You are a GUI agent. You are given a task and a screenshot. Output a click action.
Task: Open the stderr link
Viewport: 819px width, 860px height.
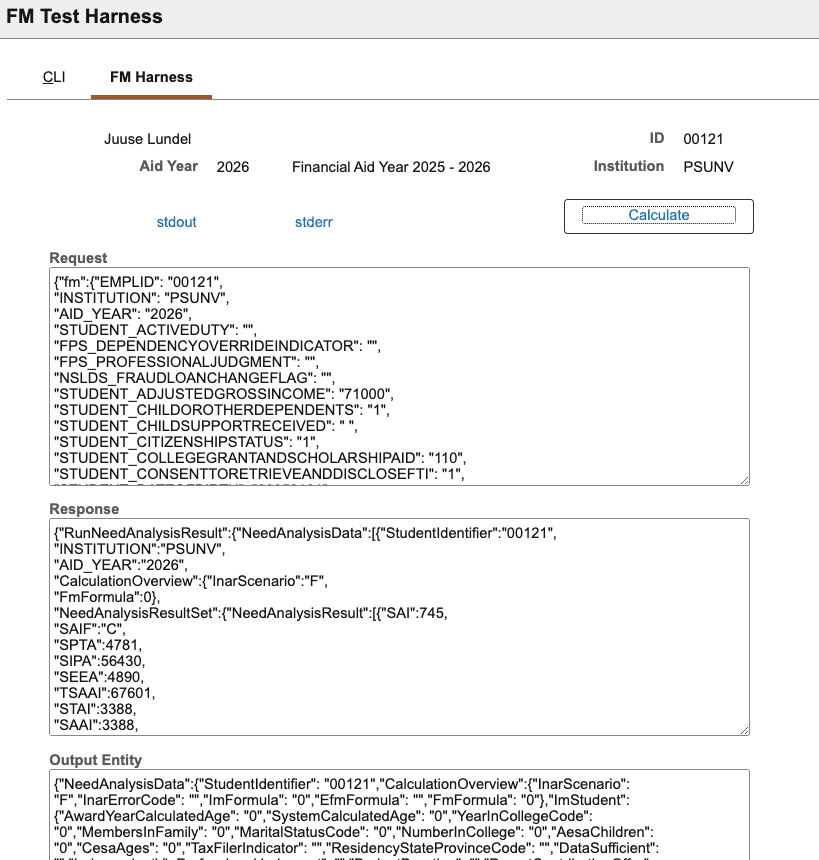[314, 222]
